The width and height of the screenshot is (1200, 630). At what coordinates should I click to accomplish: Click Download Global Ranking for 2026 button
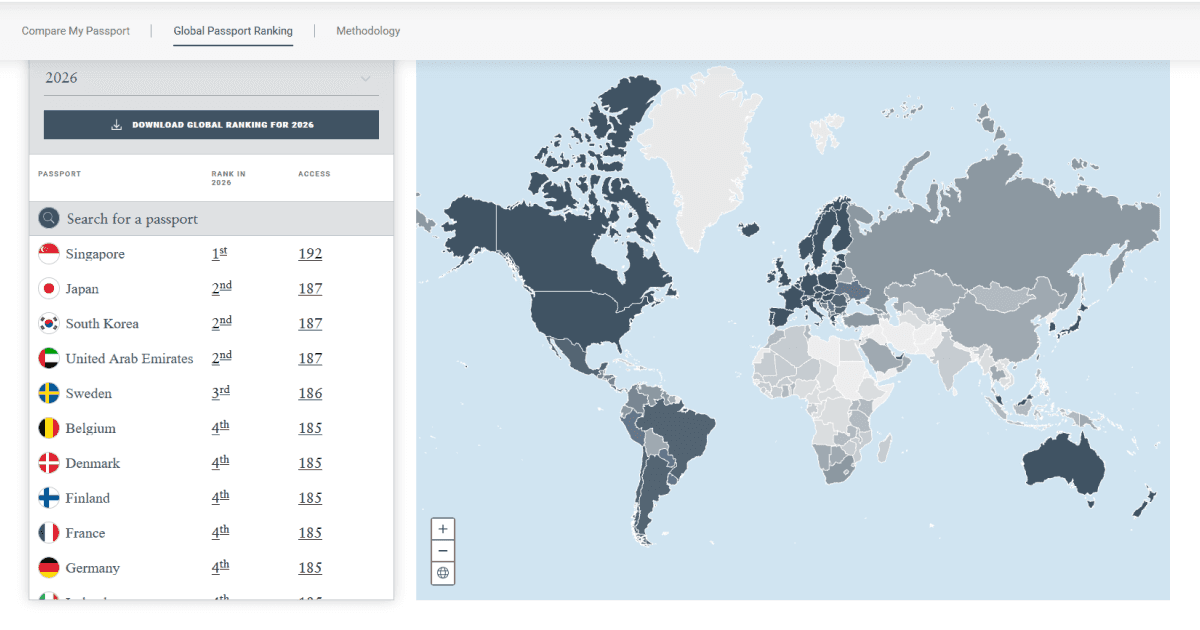coord(210,124)
